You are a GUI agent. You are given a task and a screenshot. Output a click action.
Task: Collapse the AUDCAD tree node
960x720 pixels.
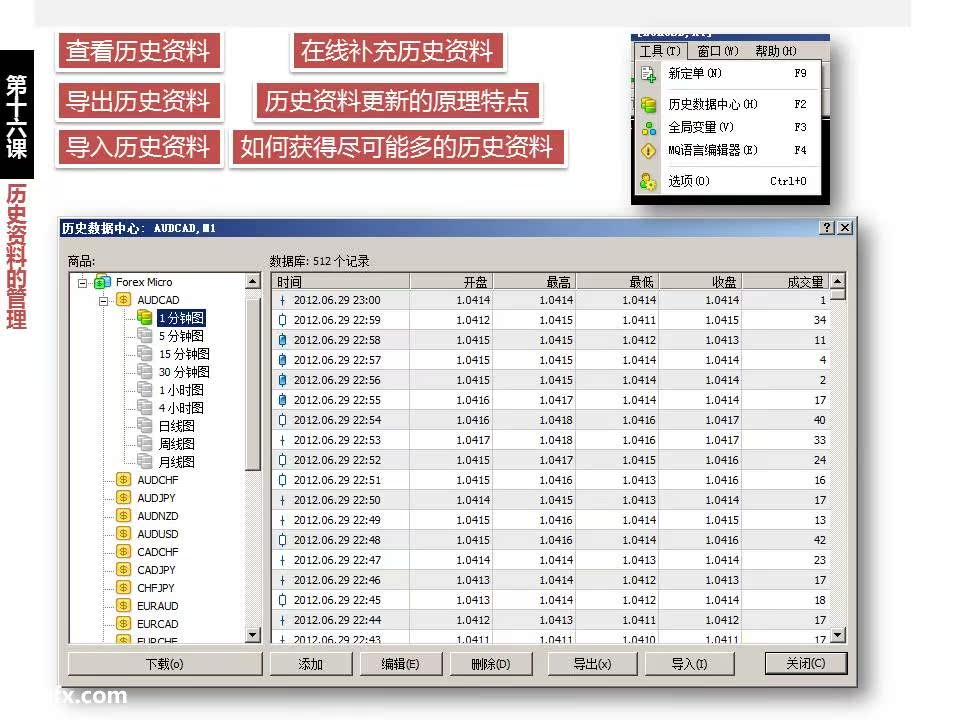tap(103, 300)
